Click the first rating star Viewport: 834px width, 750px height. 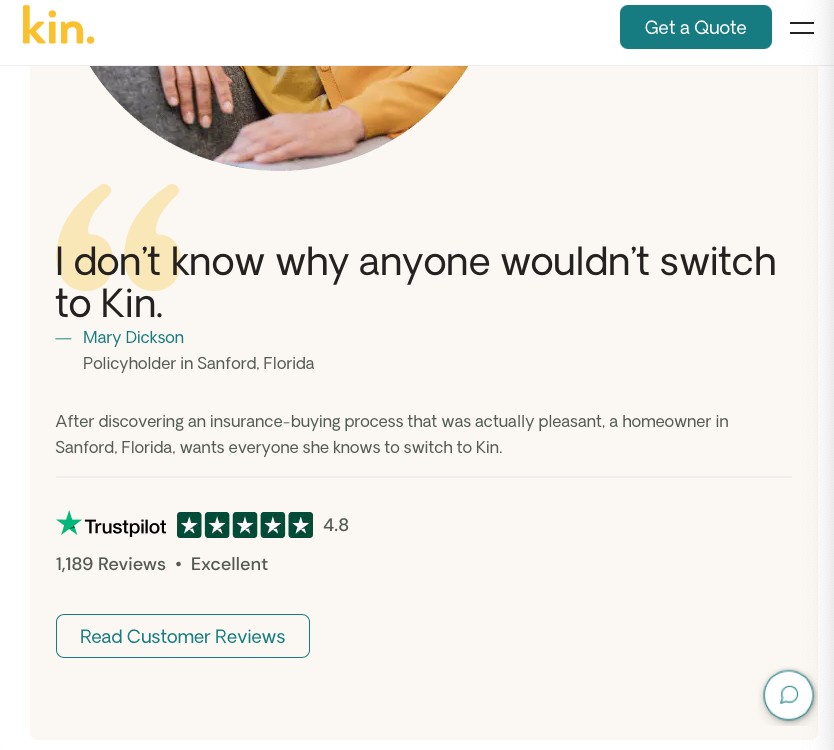(190, 524)
